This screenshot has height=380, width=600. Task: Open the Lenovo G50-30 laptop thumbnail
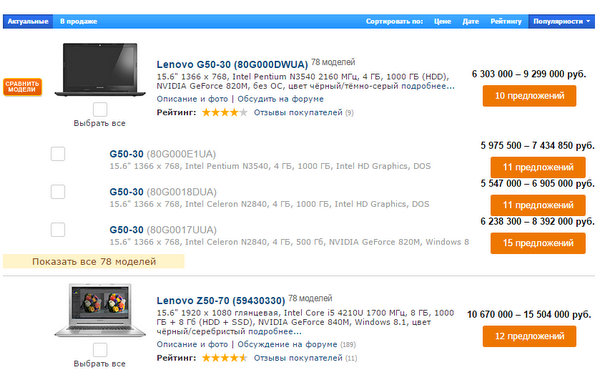pyautogui.click(x=100, y=69)
